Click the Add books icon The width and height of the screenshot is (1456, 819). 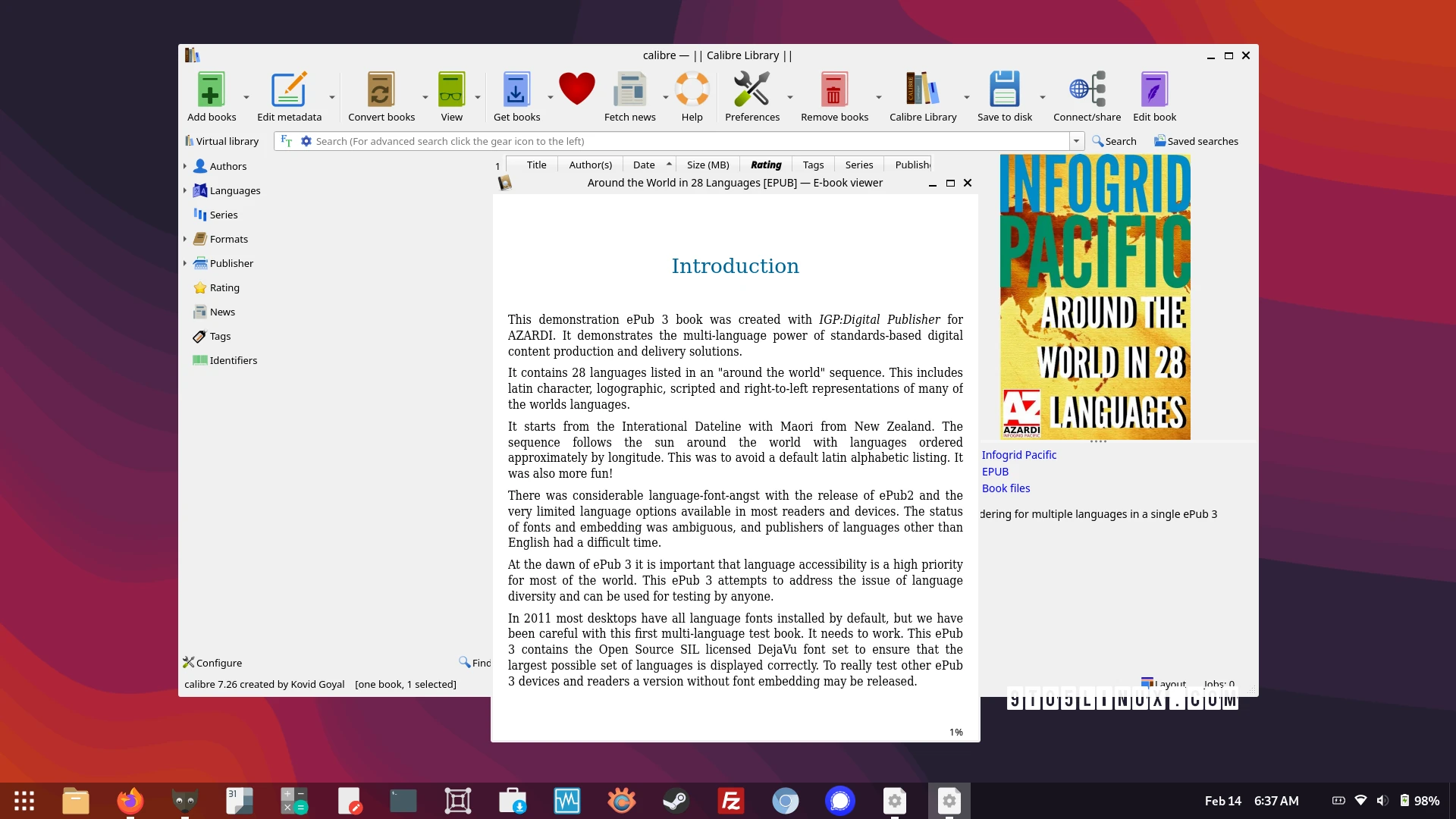211,90
